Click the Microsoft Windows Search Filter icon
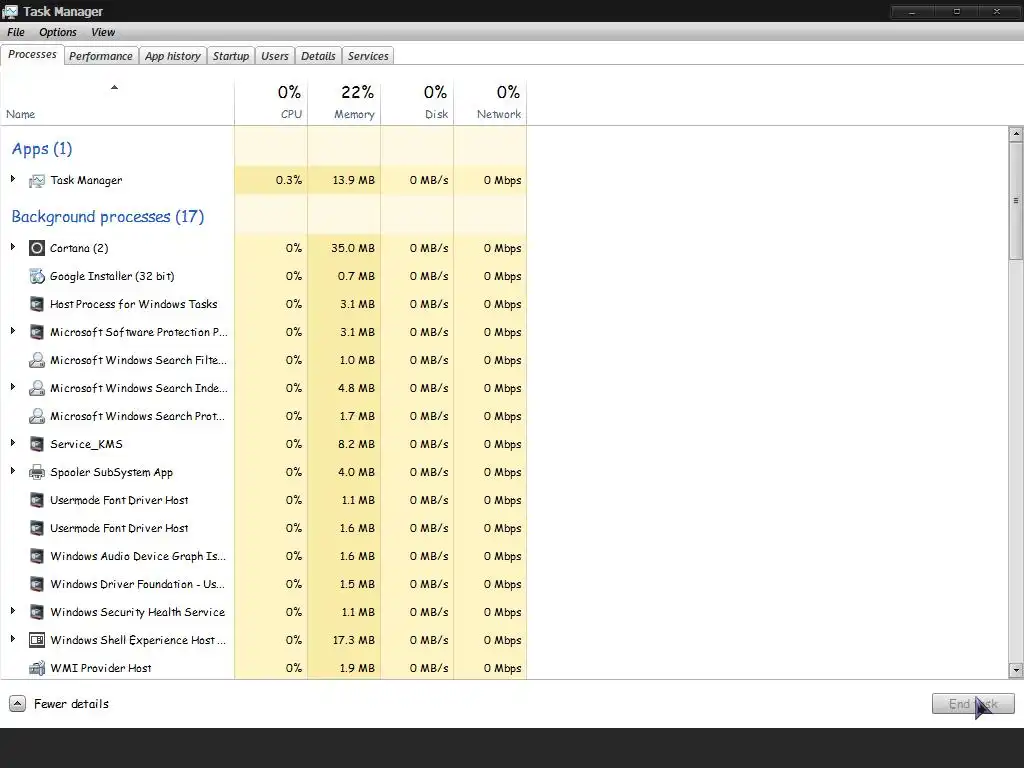The width and height of the screenshot is (1024, 768). coord(37,360)
